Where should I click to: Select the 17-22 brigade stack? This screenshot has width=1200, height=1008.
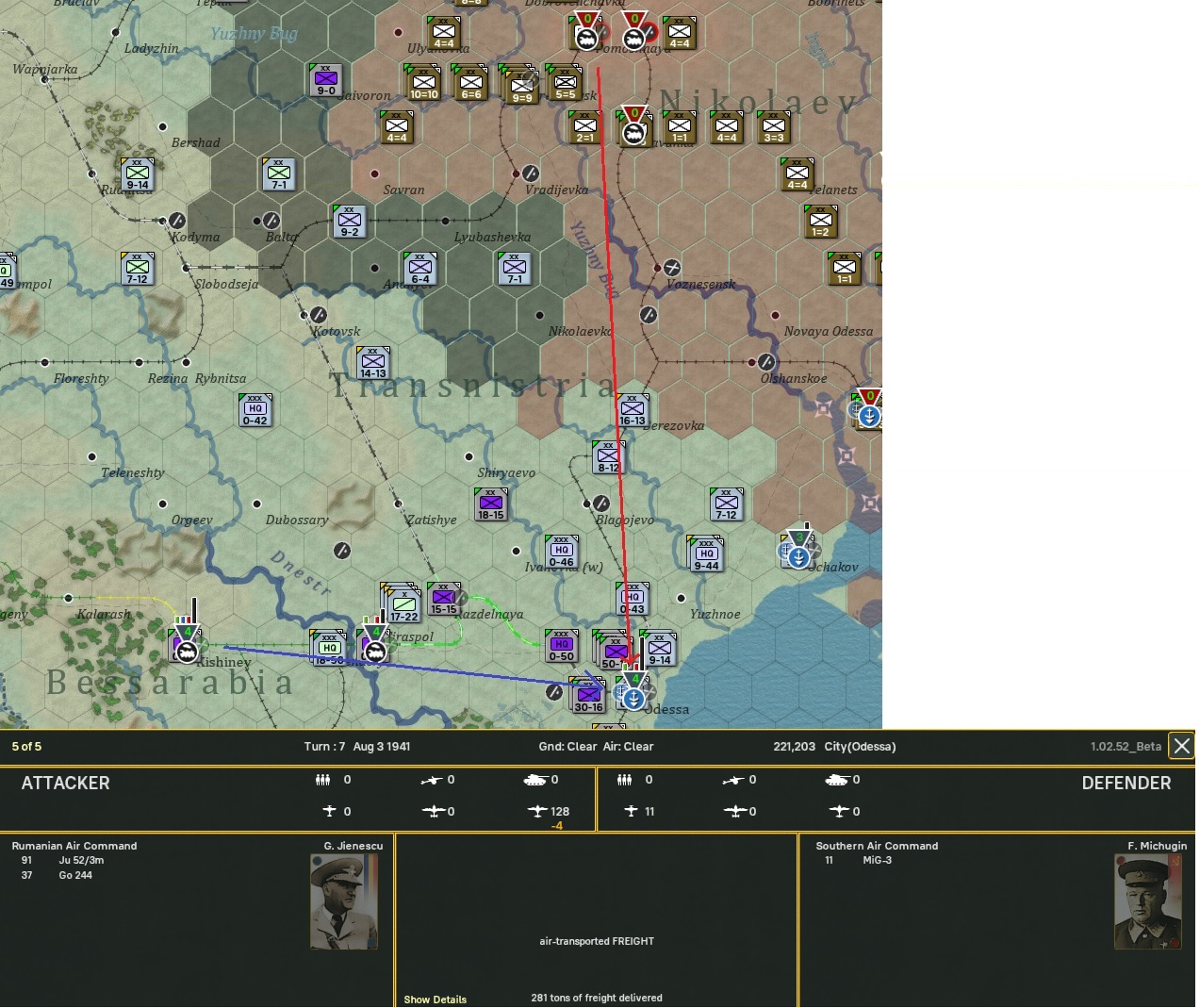(402, 603)
